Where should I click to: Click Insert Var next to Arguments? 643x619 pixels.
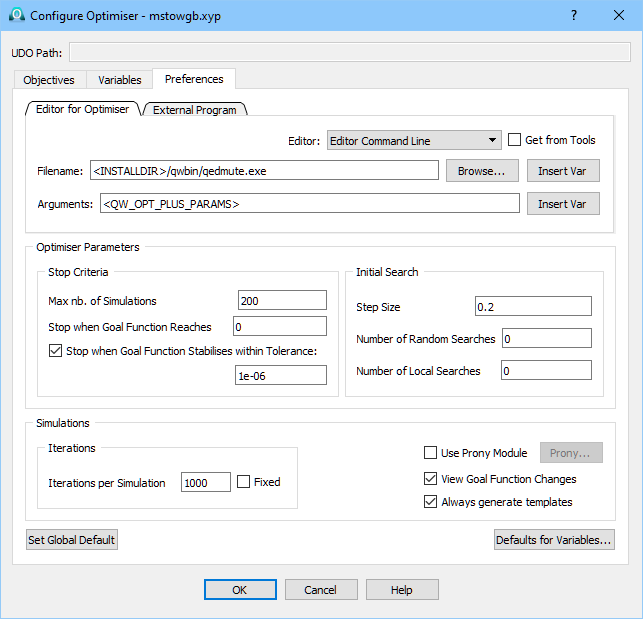[563, 204]
